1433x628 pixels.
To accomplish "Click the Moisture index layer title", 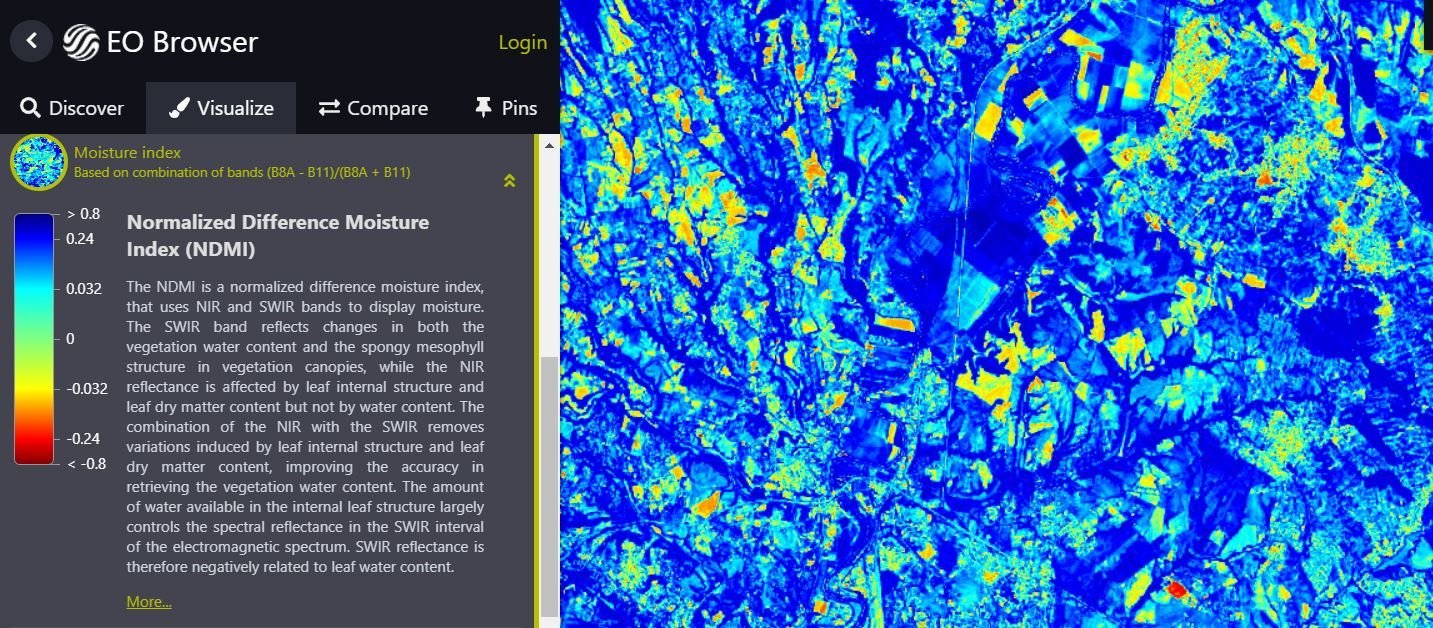I will coord(128,152).
